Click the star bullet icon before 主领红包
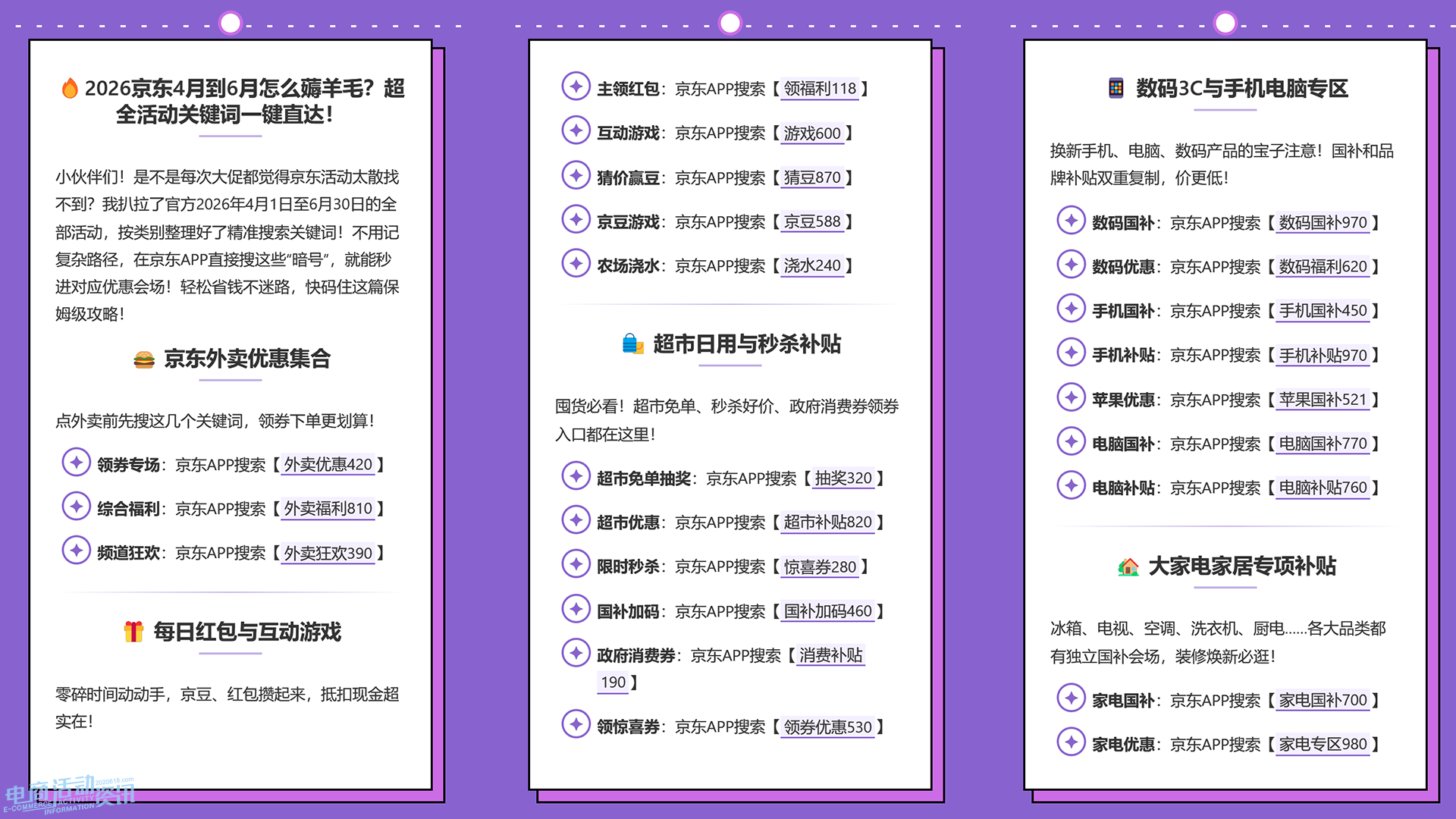The width and height of the screenshot is (1456, 819). (576, 86)
